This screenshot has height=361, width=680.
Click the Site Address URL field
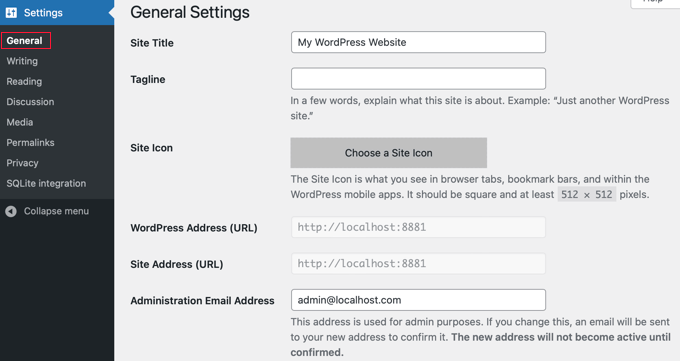click(x=418, y=263)
